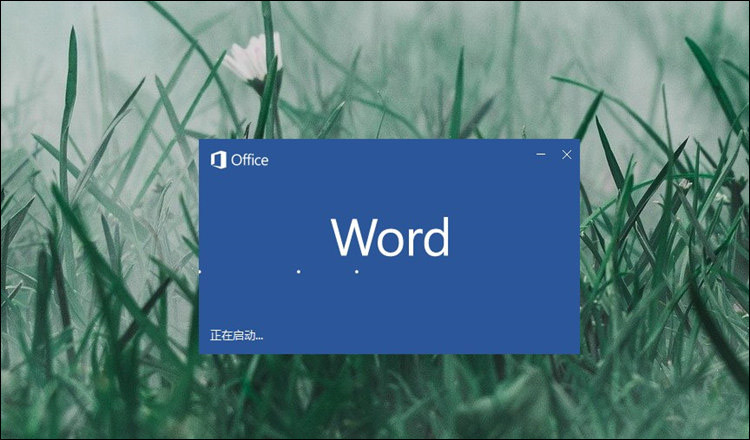The height and width of the screenshot is (440, 750).
Task: Minimize the Word splash screen
Action: (x=541, y=154)
